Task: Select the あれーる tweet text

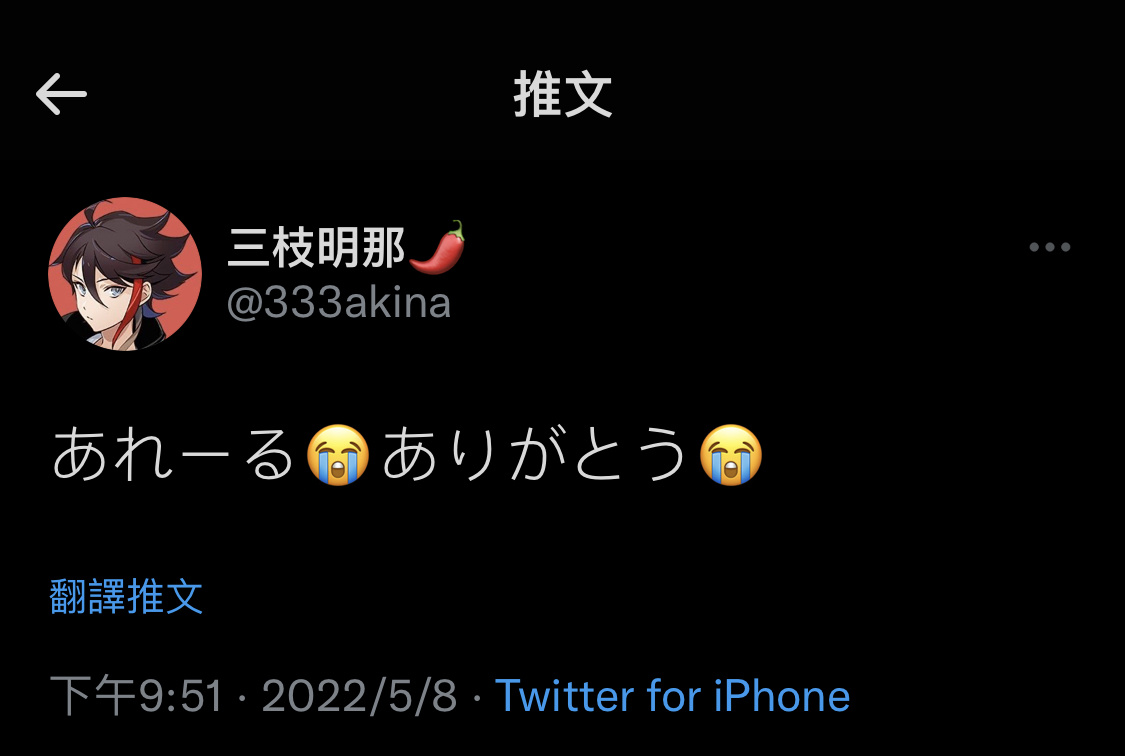Action: [174, 455]
